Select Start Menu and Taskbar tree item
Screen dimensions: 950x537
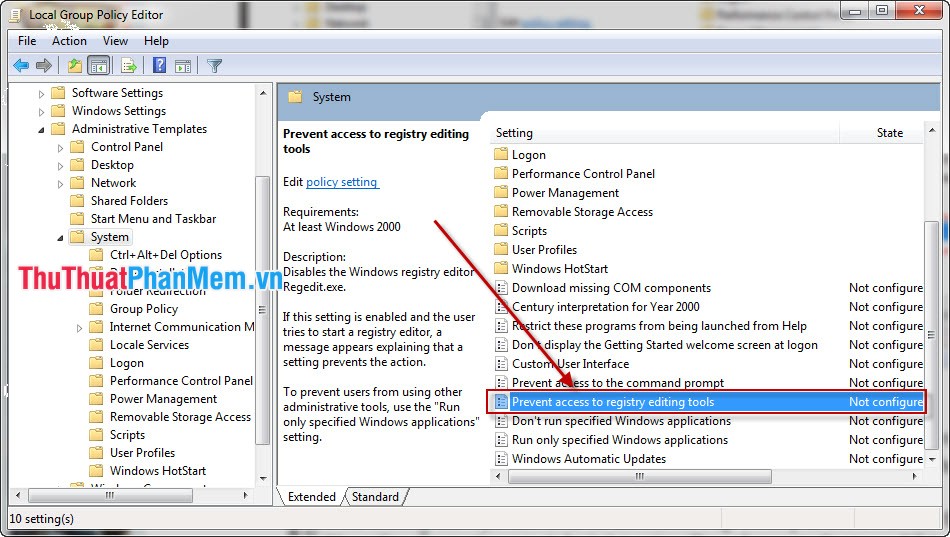(153, 218)
